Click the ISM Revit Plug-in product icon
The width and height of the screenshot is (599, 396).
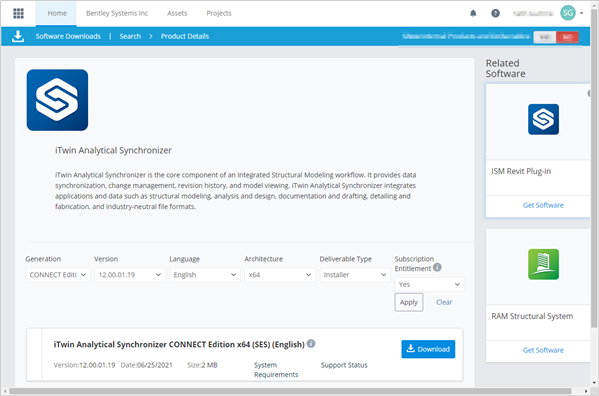pos(543,119)
